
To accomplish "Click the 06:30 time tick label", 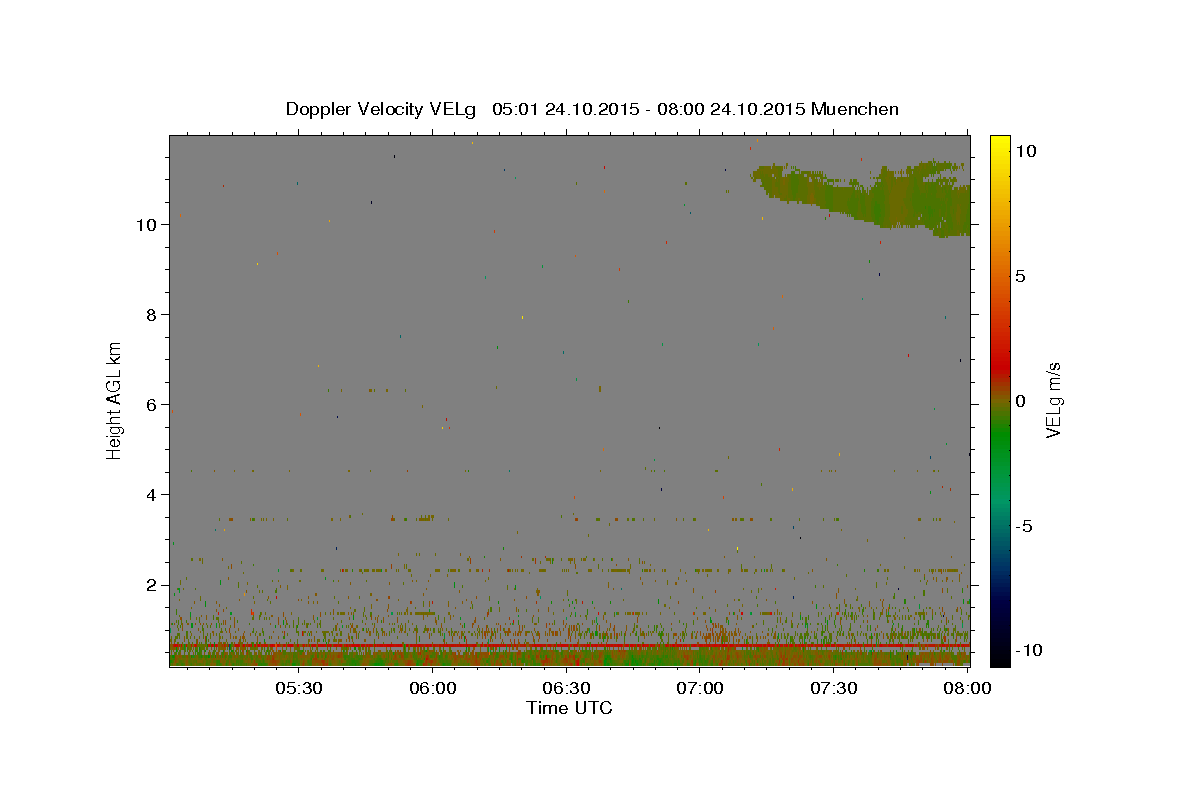I will point(566,688).
